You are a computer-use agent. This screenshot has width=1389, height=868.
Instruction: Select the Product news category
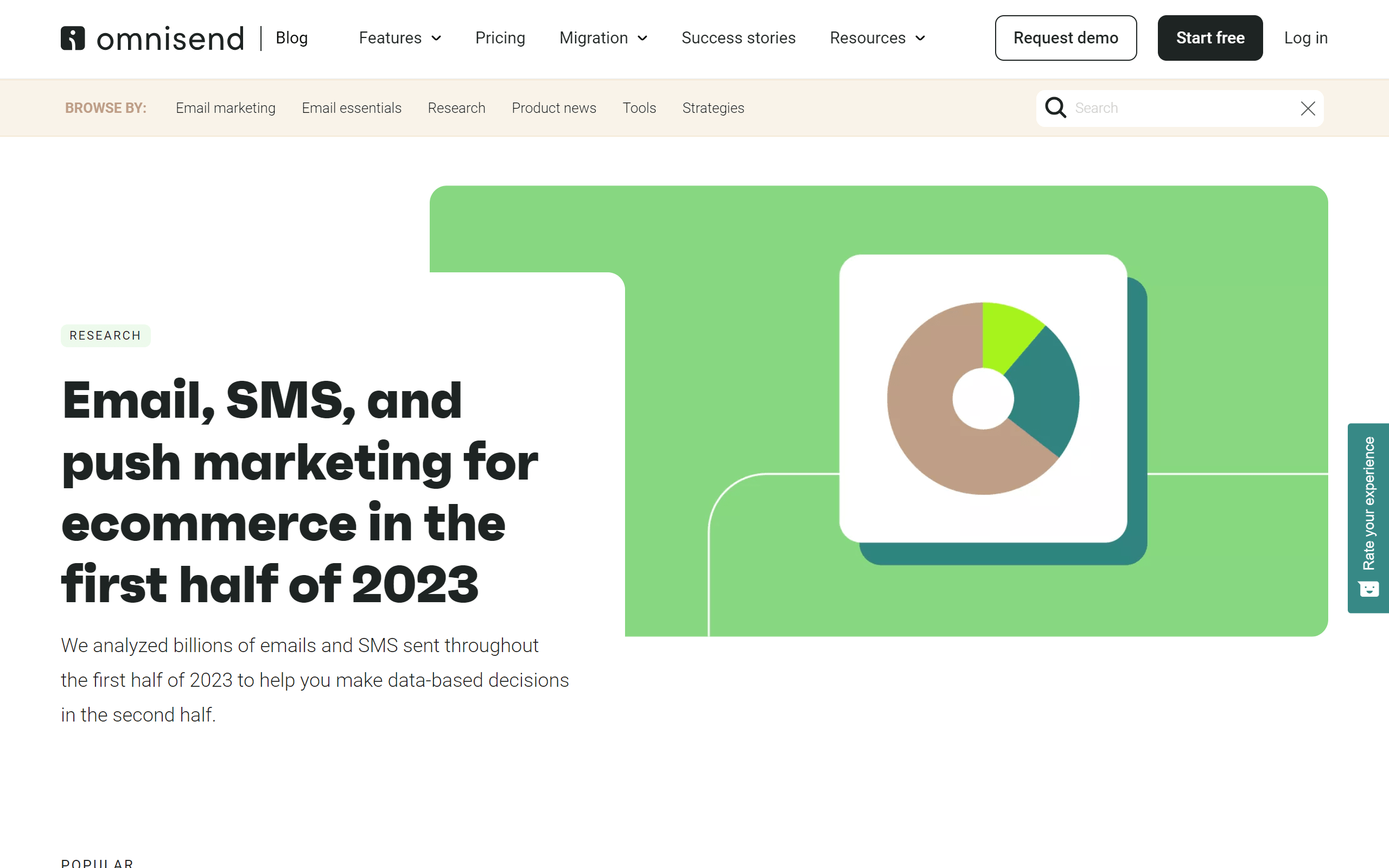pyautogui.click(x=553, y=108)
